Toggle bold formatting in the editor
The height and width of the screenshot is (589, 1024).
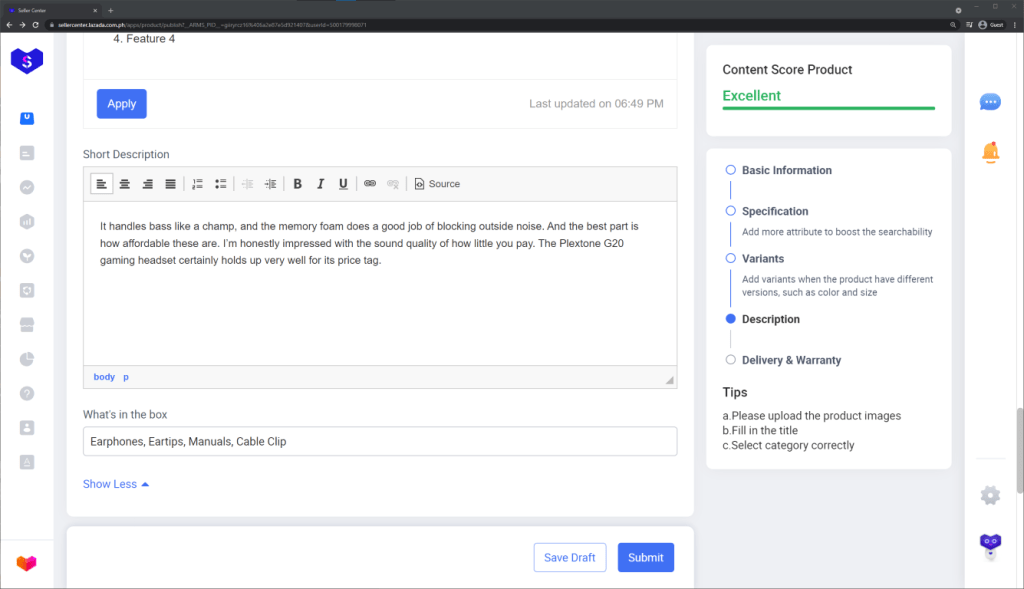click(x=297, y=184)
